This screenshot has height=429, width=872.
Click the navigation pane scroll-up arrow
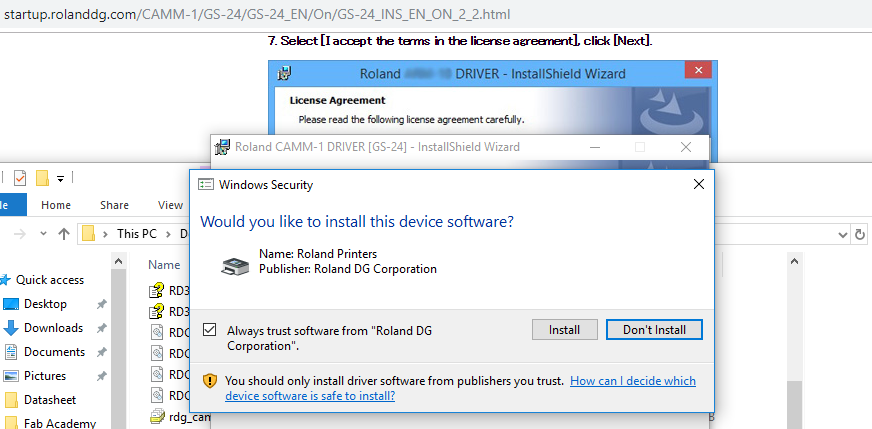[x=118, y=261]
